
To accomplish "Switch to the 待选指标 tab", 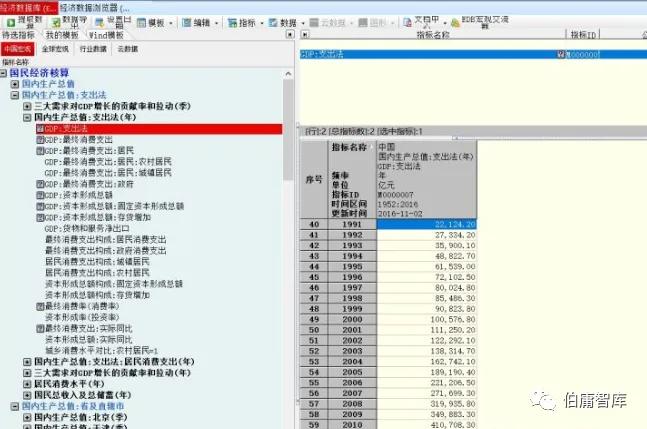I will (x=19, y=35).
